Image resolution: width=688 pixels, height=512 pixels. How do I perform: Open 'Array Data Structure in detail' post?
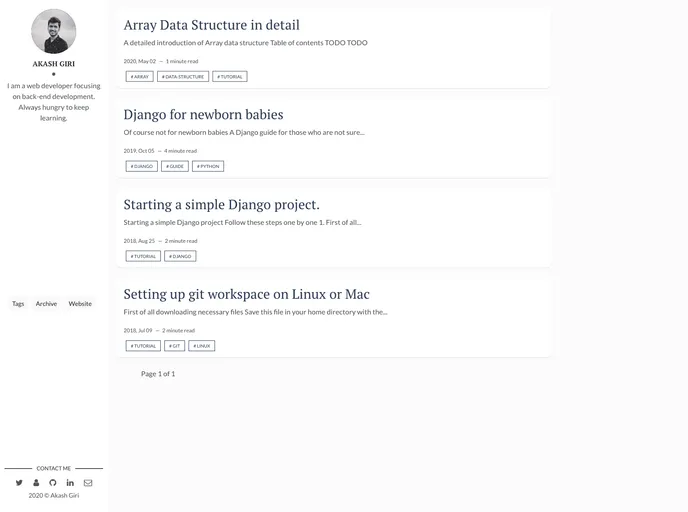click(x=211, y=25)
